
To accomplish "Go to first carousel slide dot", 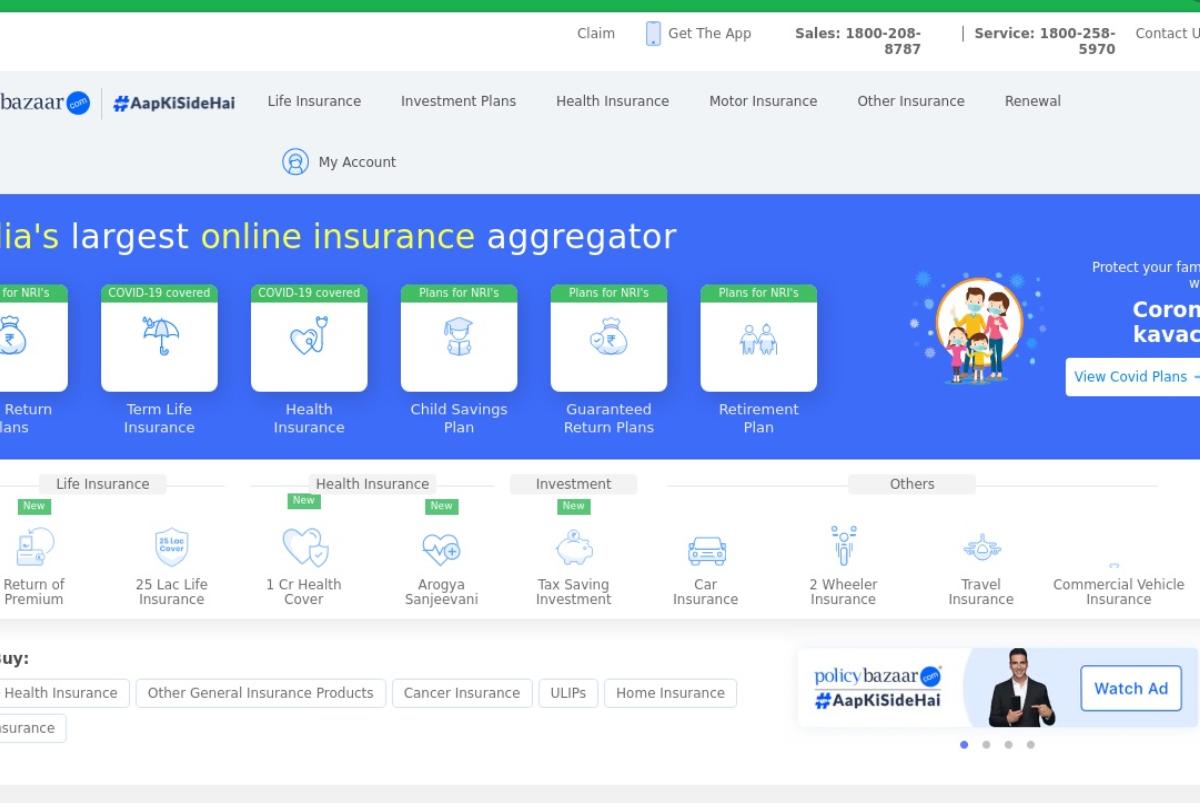I will tap(964, 744).
